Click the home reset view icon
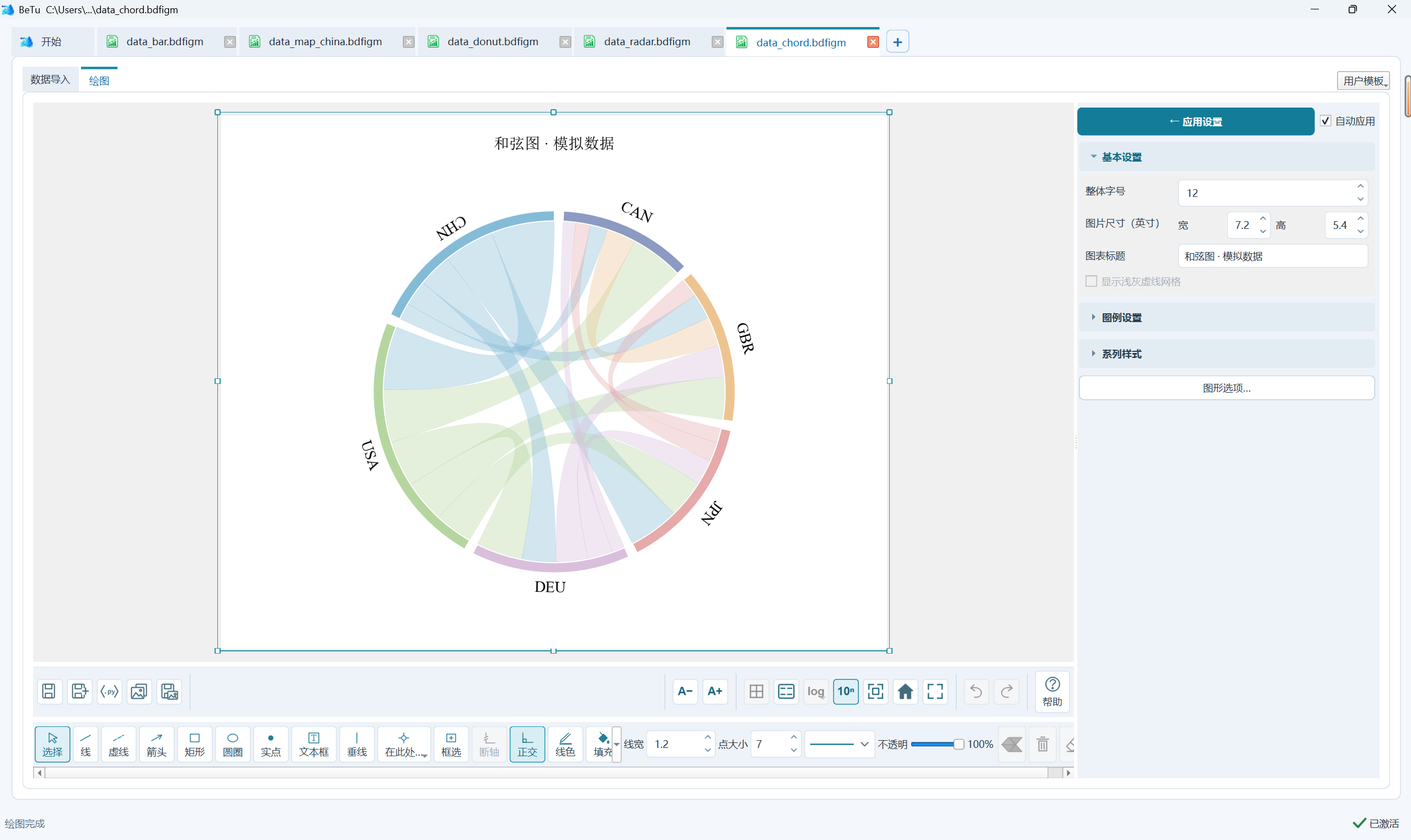 coord(906,691)
